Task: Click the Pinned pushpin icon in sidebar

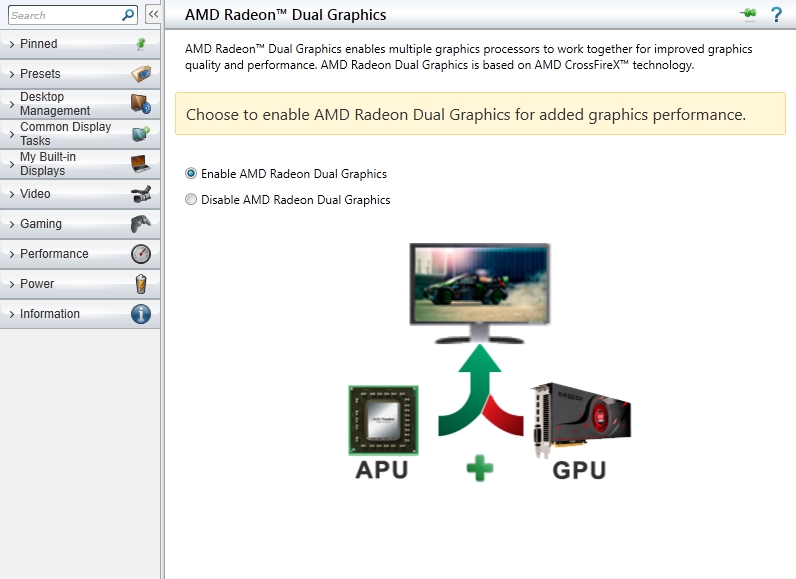Action: (x=141, y=44)
